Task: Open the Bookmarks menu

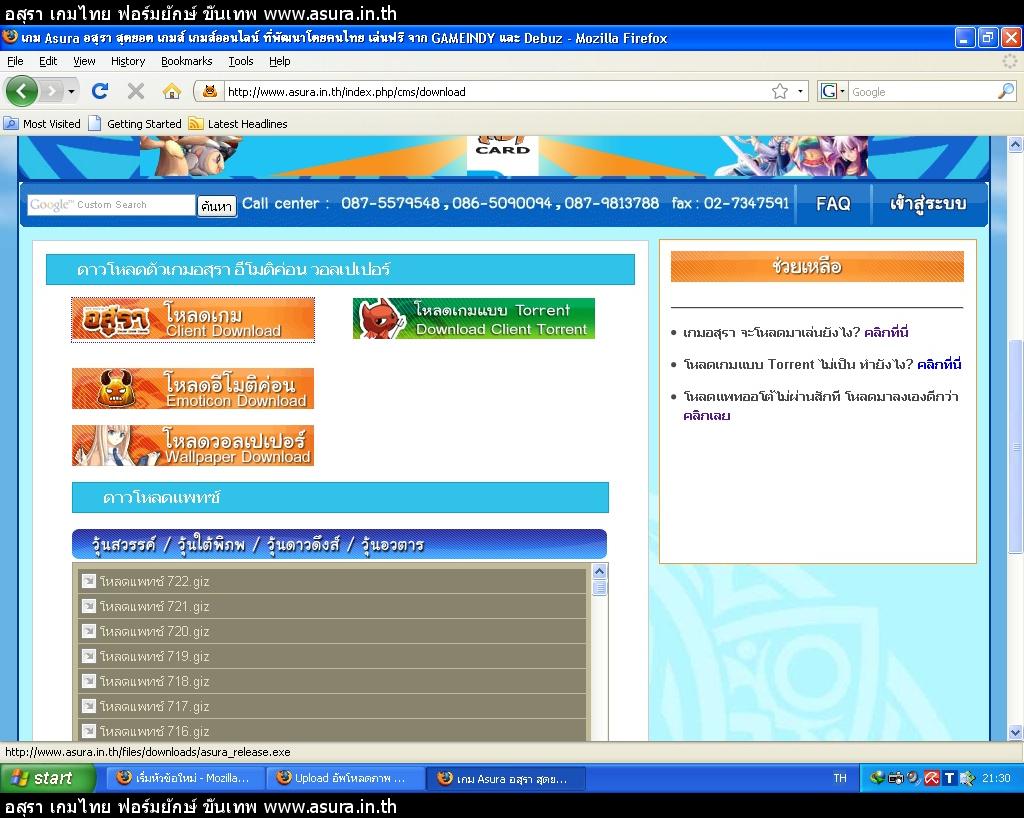Action: coord(186,61)
